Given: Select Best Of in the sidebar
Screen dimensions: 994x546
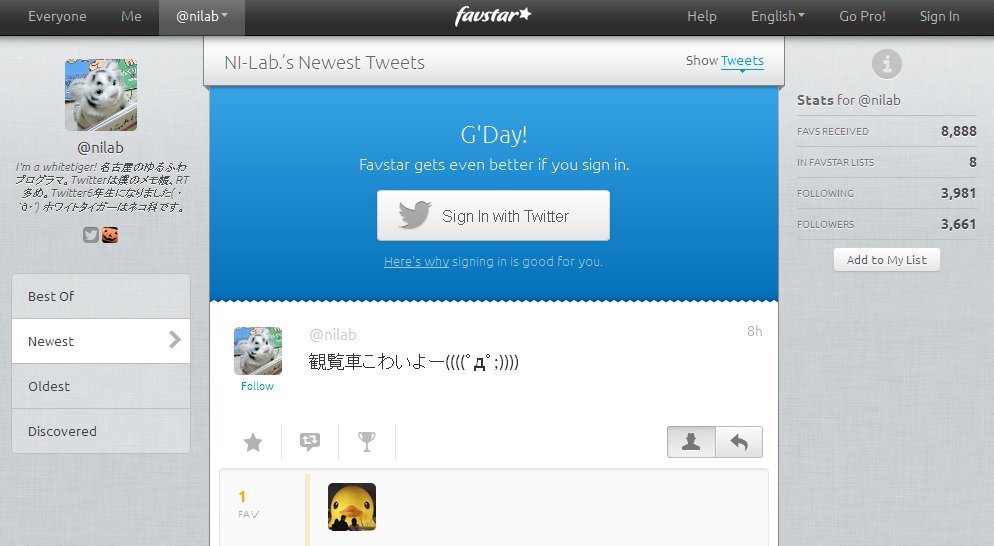Looking at the screenshot, I should click(x=101, y=296).
